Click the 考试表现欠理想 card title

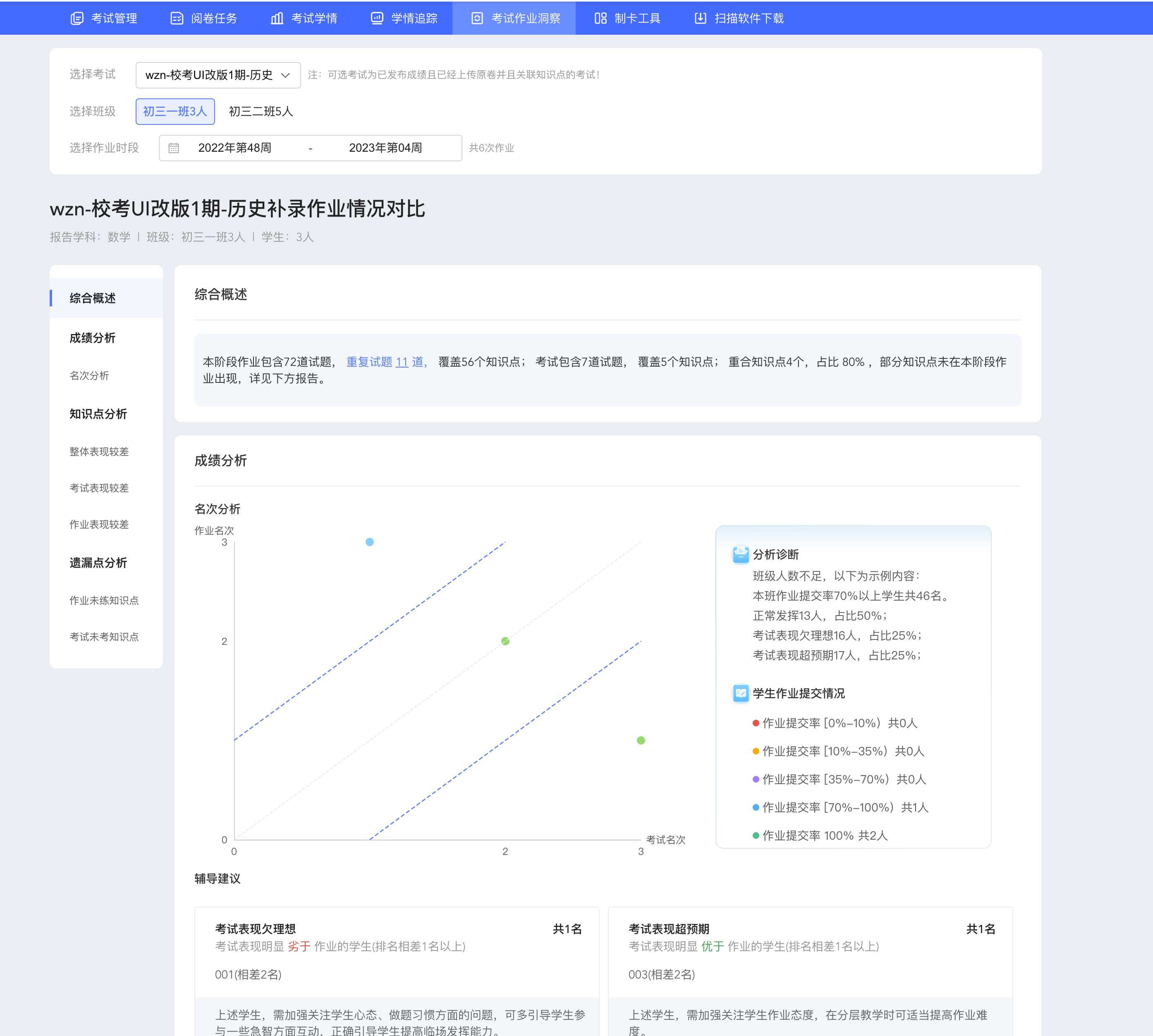pyautogui.click(x=255, y=929)
